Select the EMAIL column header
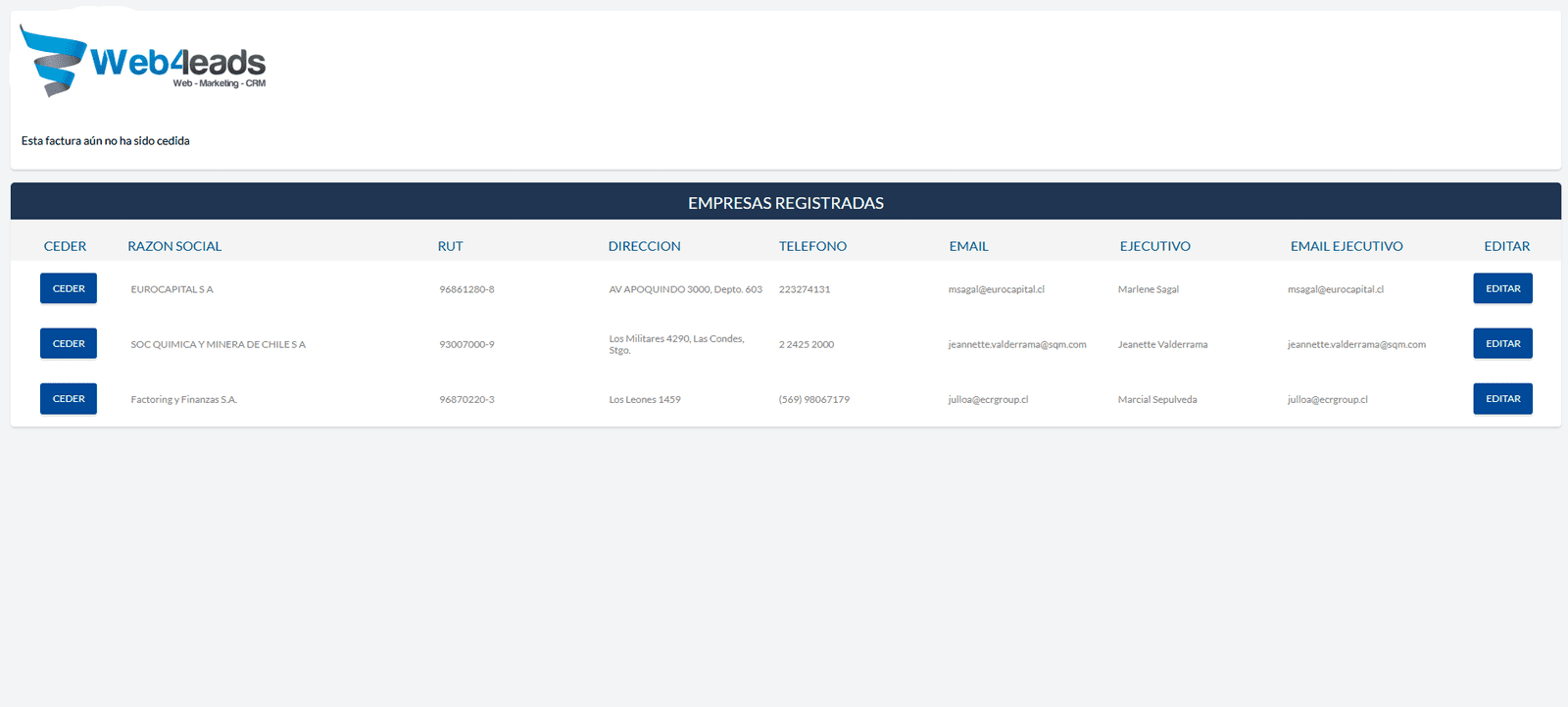Image resolution: width=1568 pixels, height=707 pixels. [x=968, y=246]
